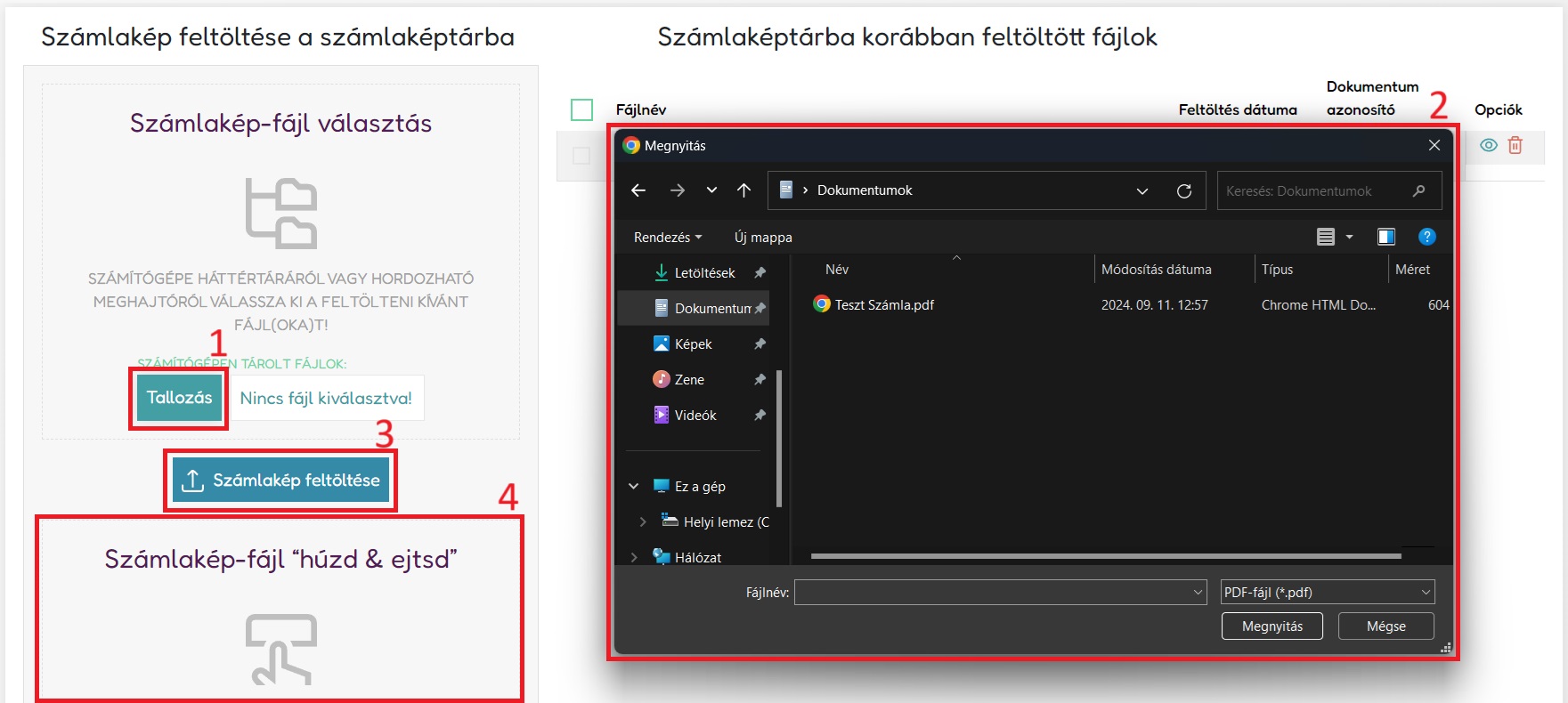Click the Nincs fájl kiválasztva! field
The image size is (1568, 703).
[326, 399]
